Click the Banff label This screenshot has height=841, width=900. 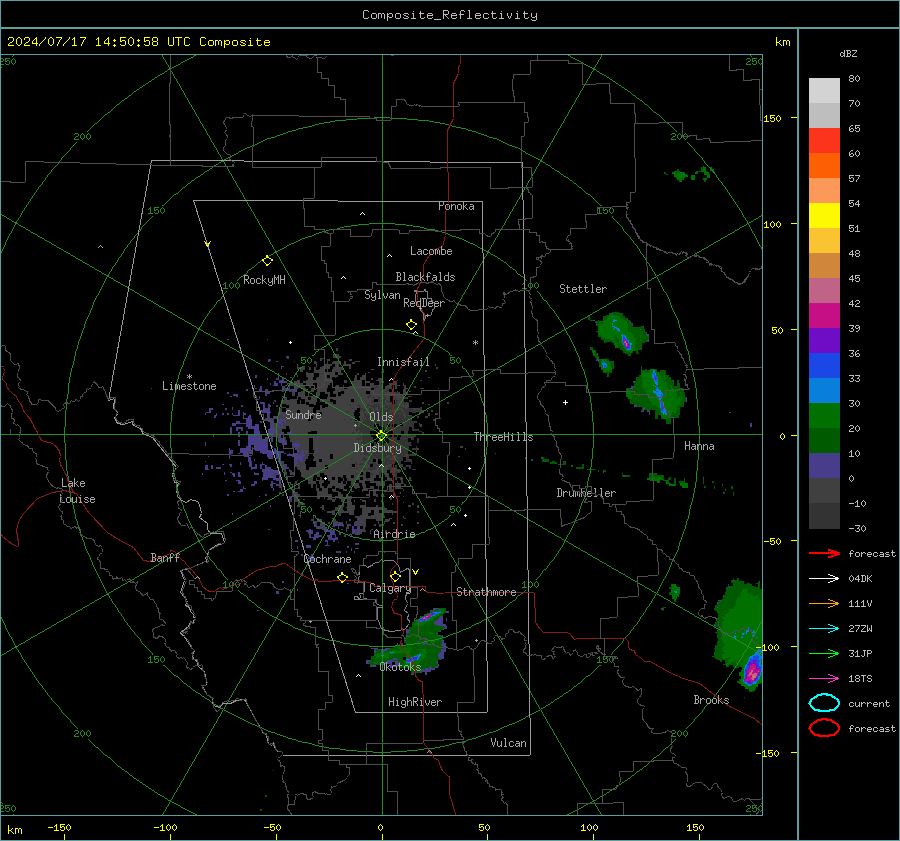[165, 558]
